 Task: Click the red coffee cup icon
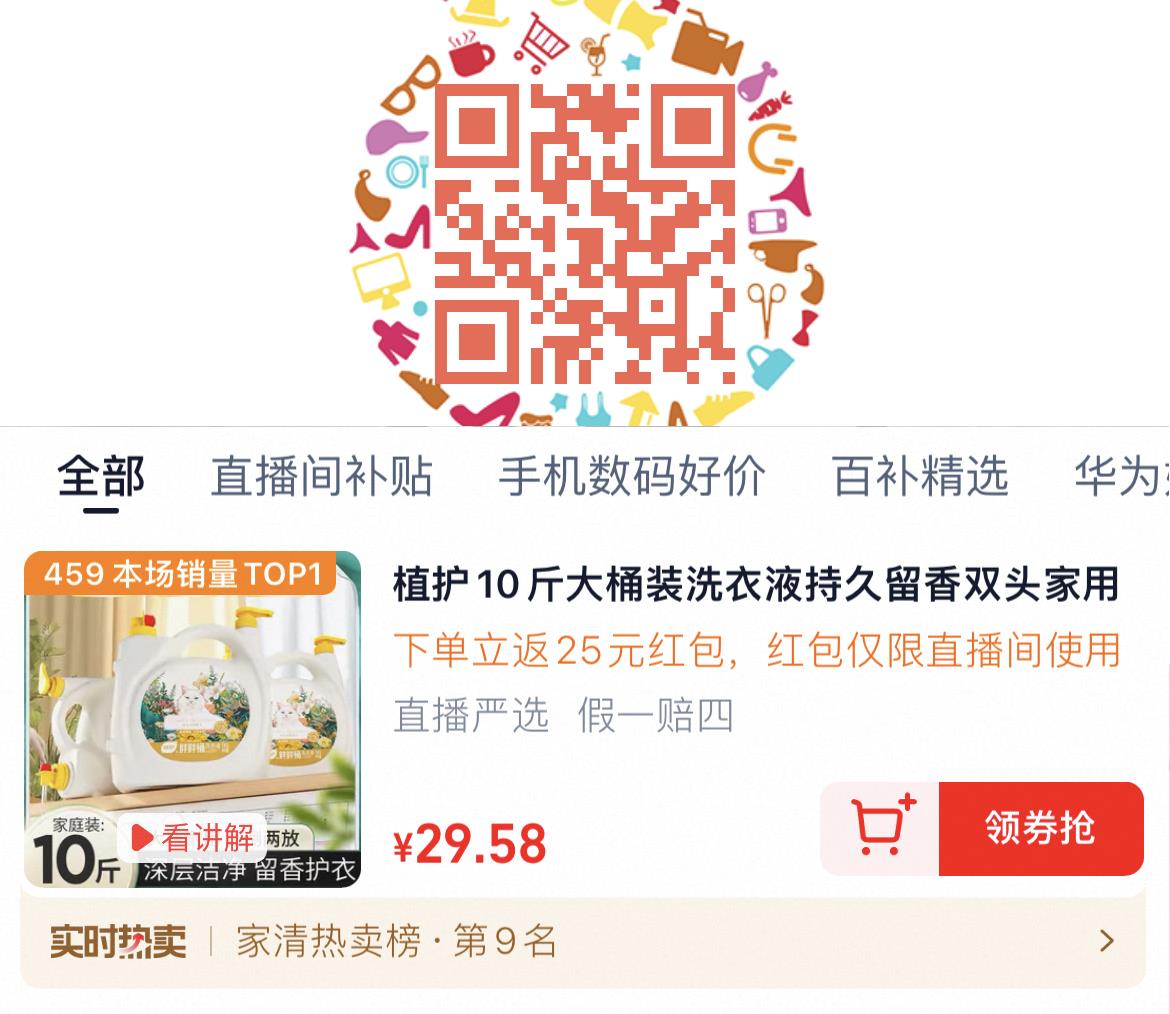(471, 54)
